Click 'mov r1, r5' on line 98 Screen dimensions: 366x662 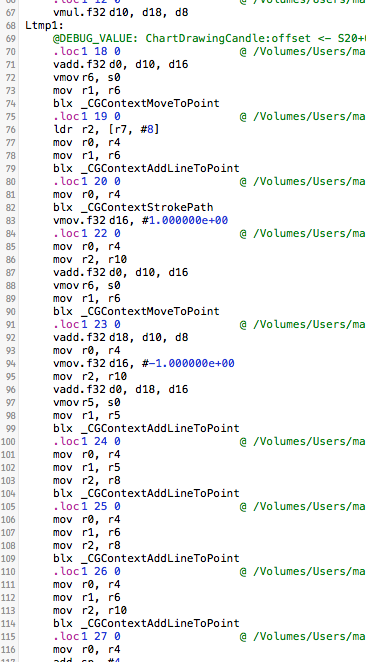[87, 416]
